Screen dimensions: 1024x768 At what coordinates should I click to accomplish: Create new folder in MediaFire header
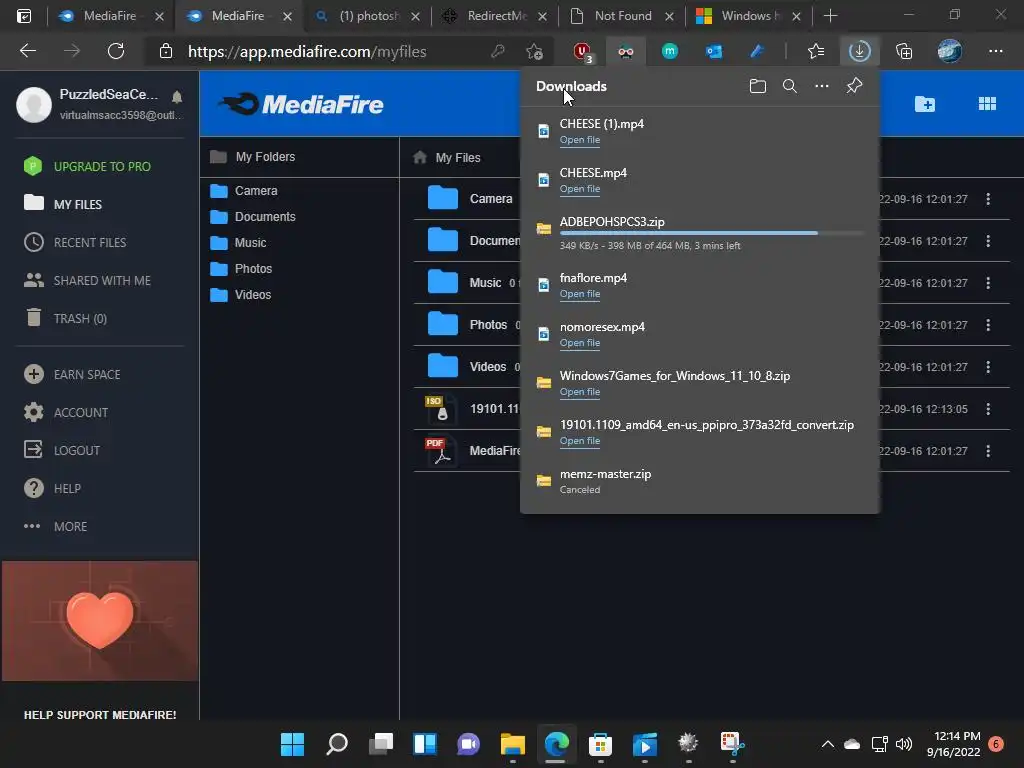tap(925, 104)
